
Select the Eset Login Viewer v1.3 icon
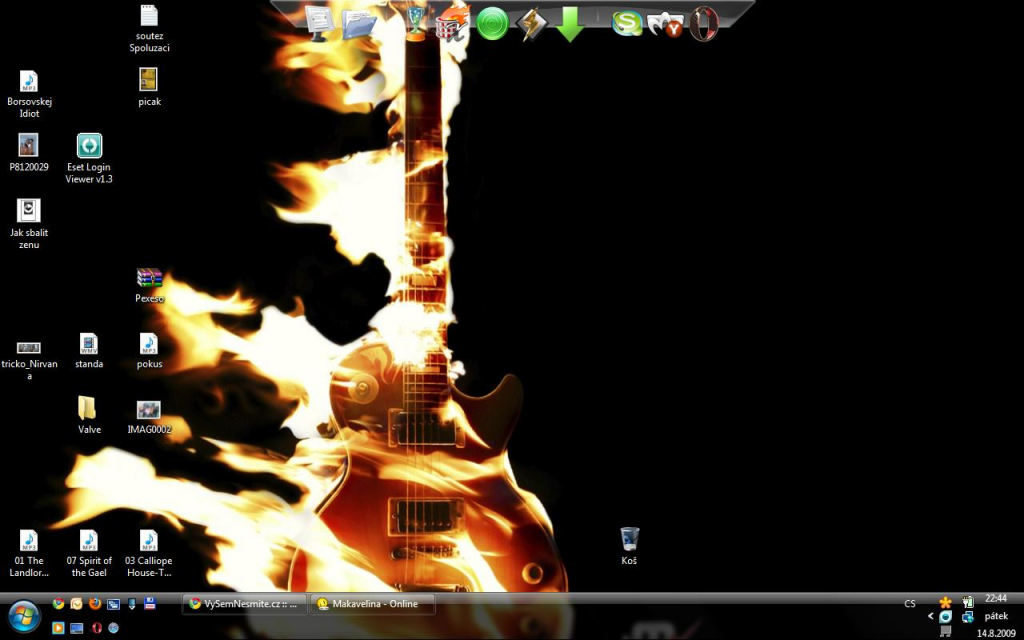(89, 159)
